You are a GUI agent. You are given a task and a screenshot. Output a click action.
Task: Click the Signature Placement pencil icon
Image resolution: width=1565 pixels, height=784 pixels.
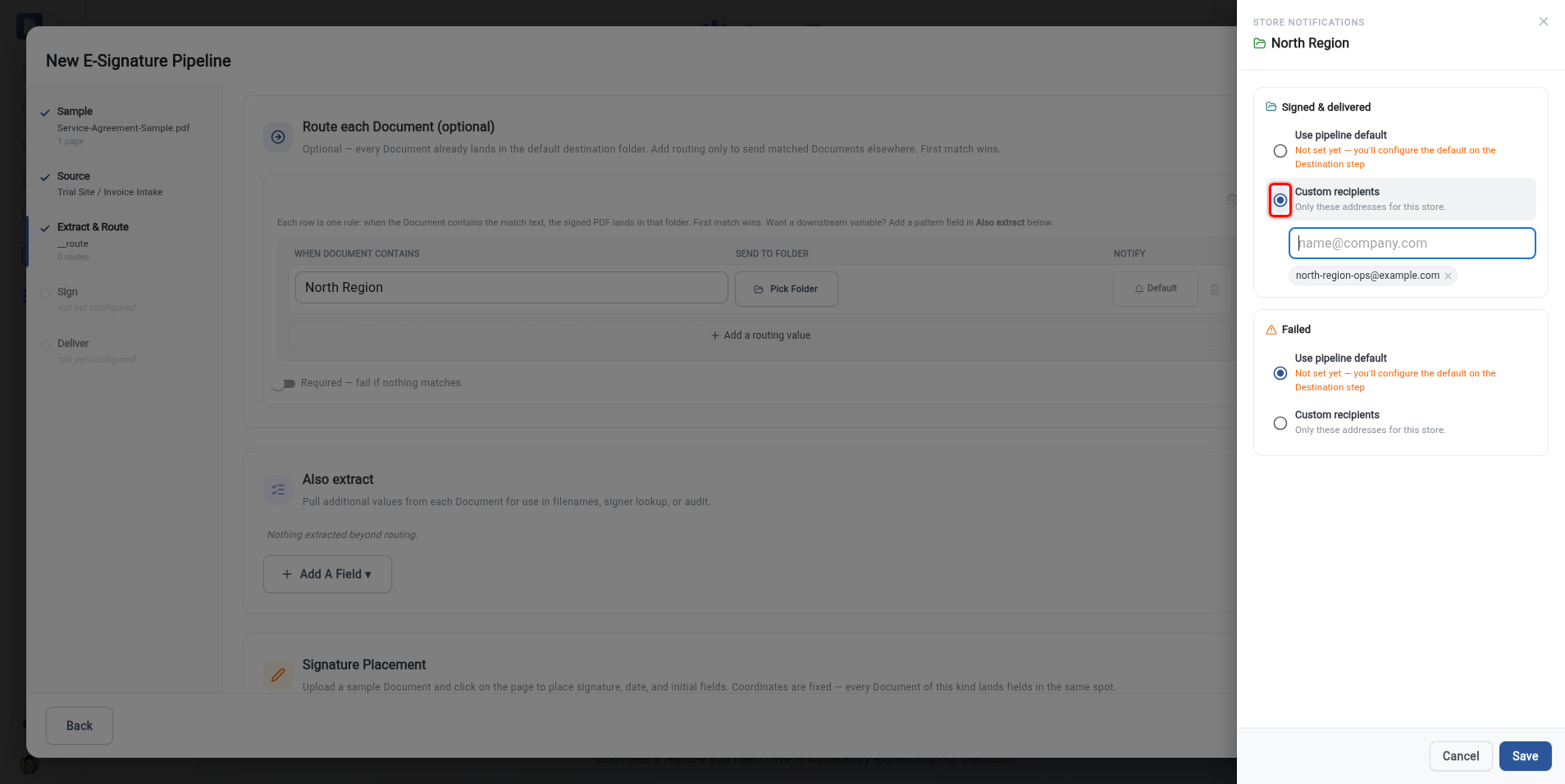click(278, 675)
